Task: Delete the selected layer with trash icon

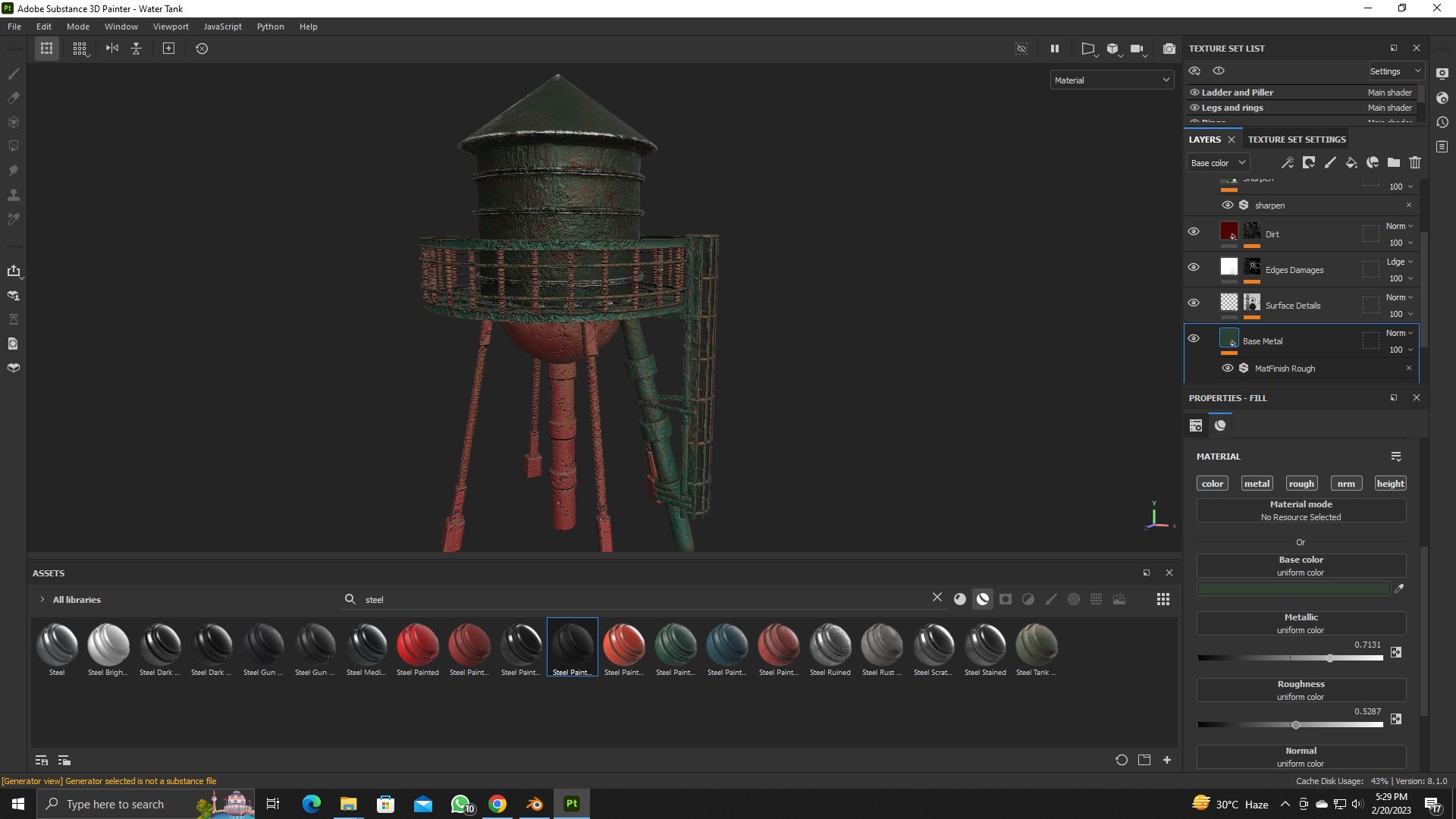Action: (1415, 162)
